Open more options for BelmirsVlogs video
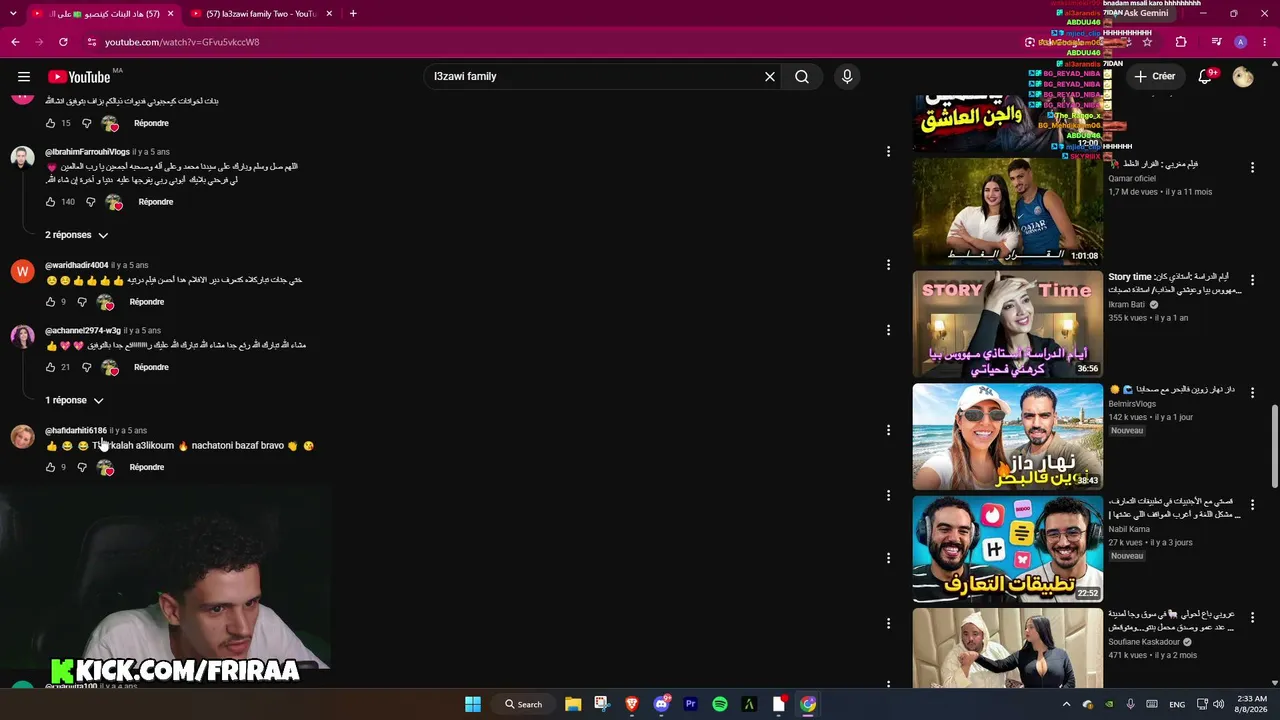The image size is (1280, 720). click(x=1252, y=393)
